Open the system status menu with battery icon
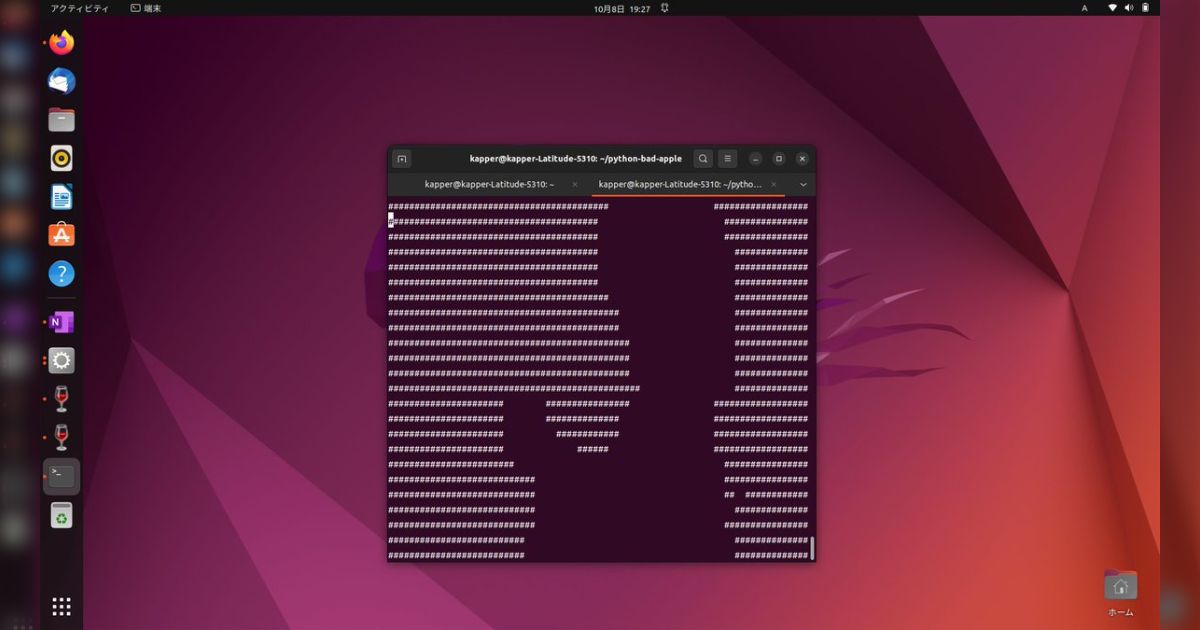The width and height of the screenshot is (1200, 630). [x=1143, y=8]
